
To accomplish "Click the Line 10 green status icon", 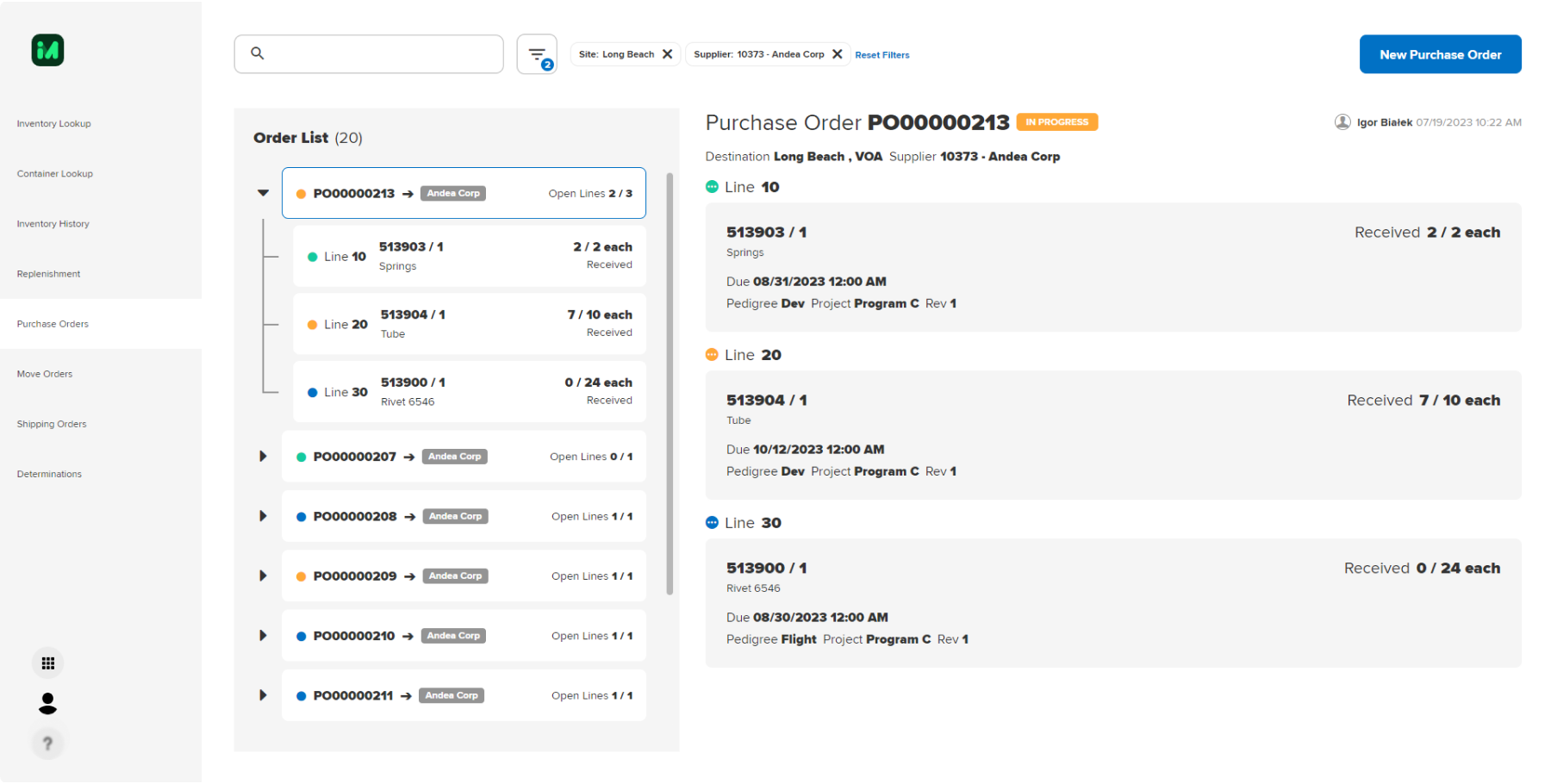I will pyautogui.click(x=712, y=187).
